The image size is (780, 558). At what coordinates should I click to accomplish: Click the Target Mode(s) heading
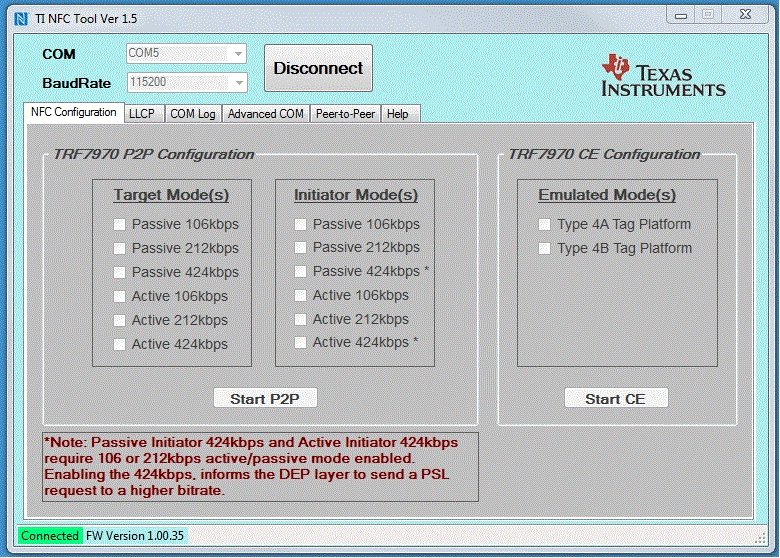[171, 195]
